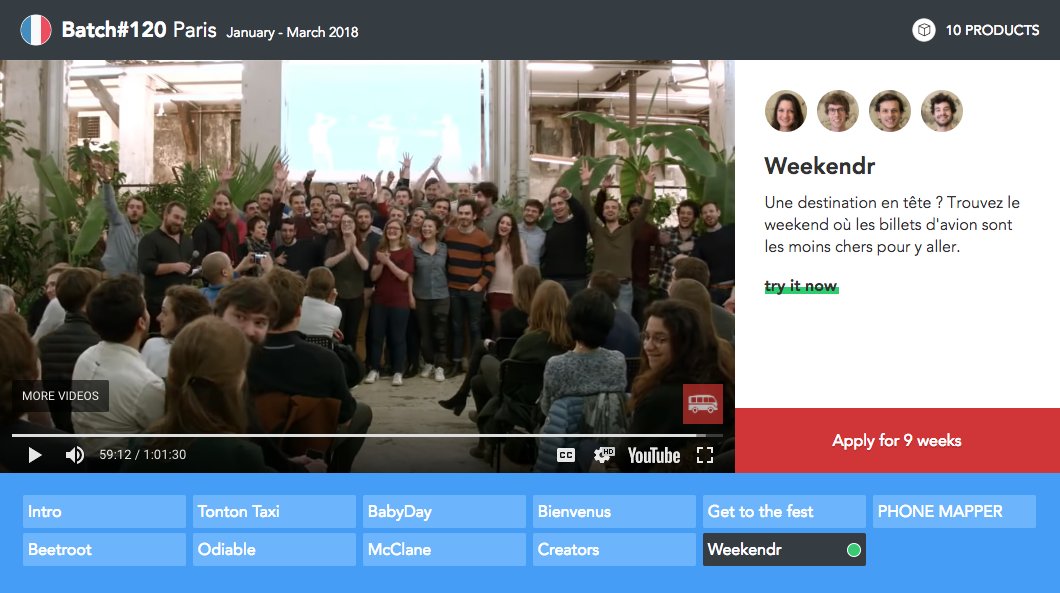1060x593 pixels.
Task: Follow the 'try it now' link
Action: point(801,286)
